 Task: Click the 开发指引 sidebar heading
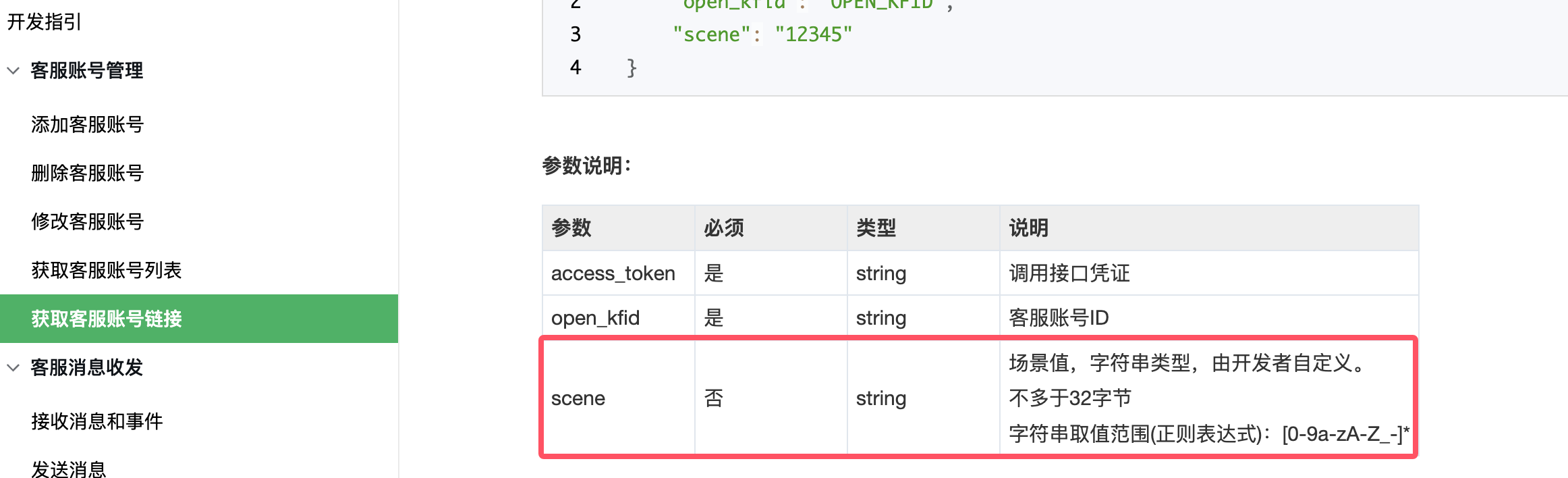click(x=44, y=22)
